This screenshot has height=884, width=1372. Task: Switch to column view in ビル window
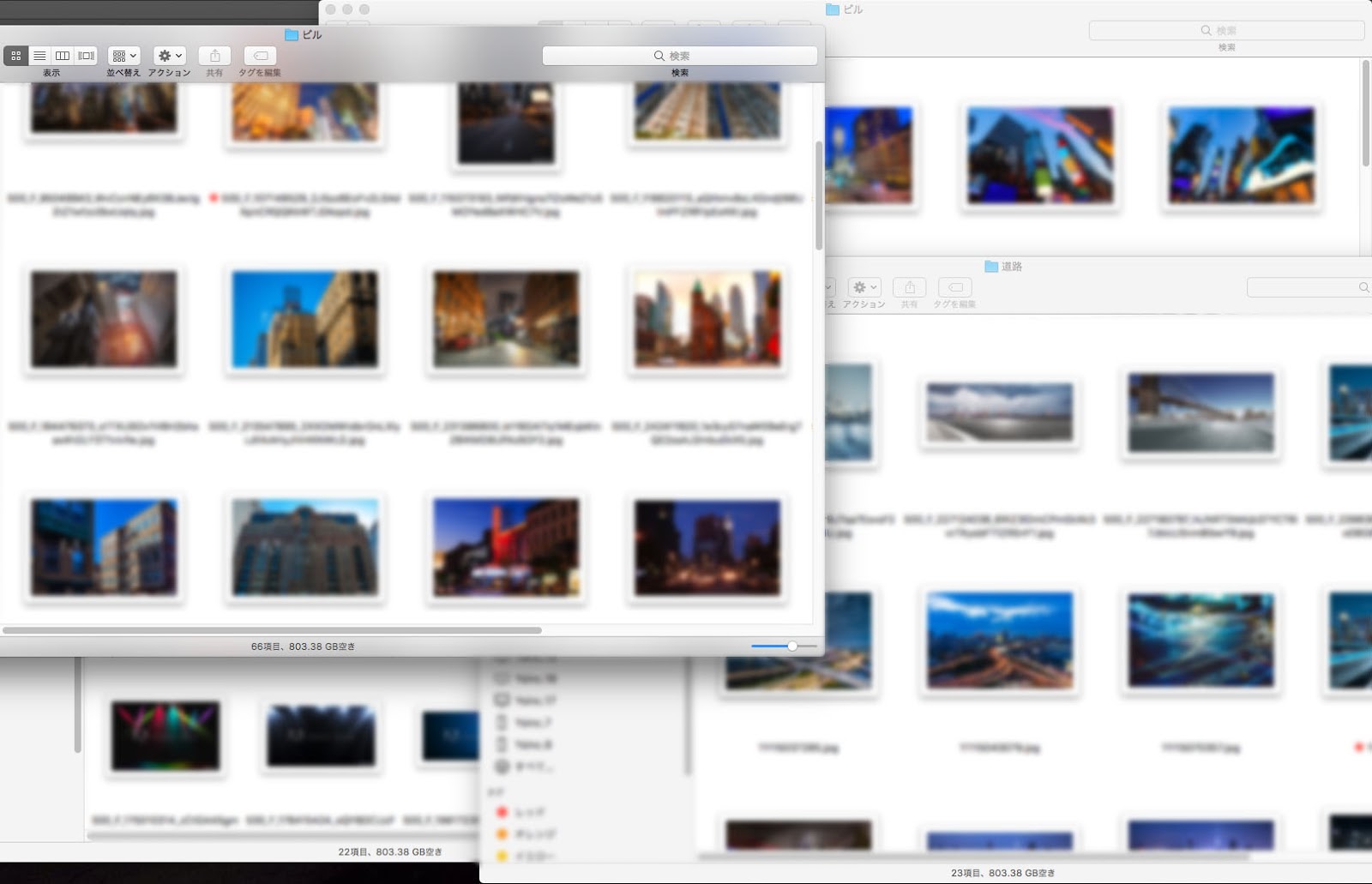[x=63, y=56]
